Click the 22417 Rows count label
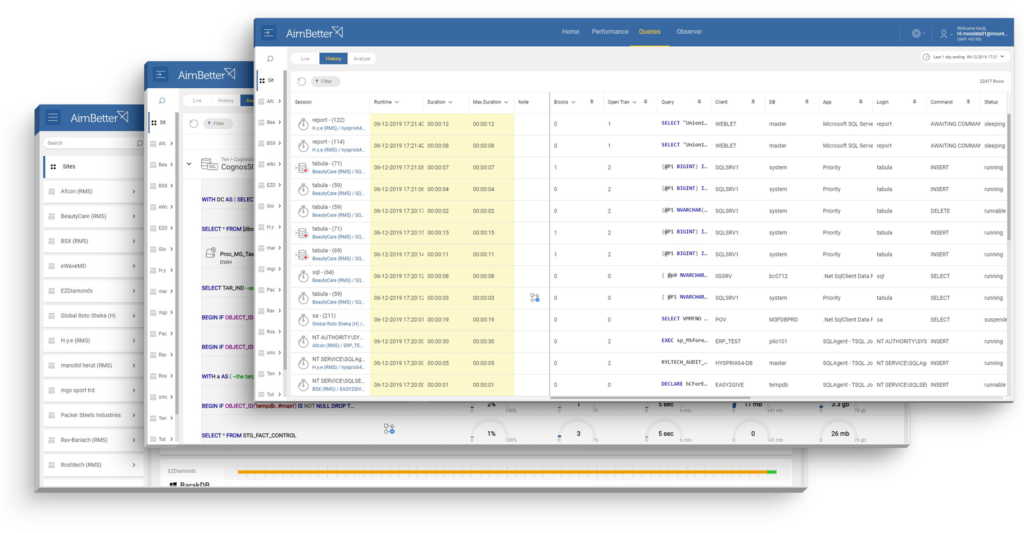 click(991, 82)
